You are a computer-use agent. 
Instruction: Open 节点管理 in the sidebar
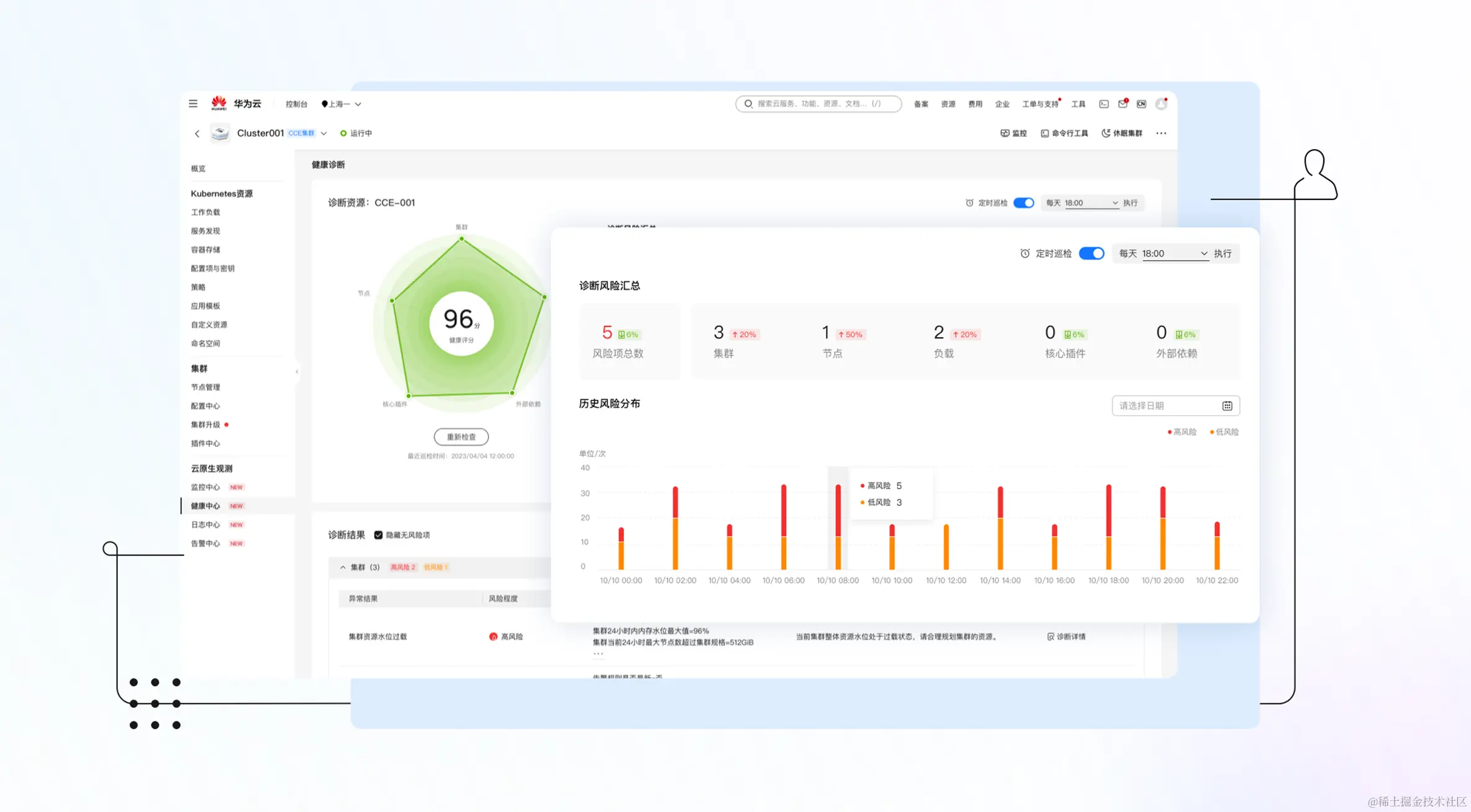coord(206,387)
